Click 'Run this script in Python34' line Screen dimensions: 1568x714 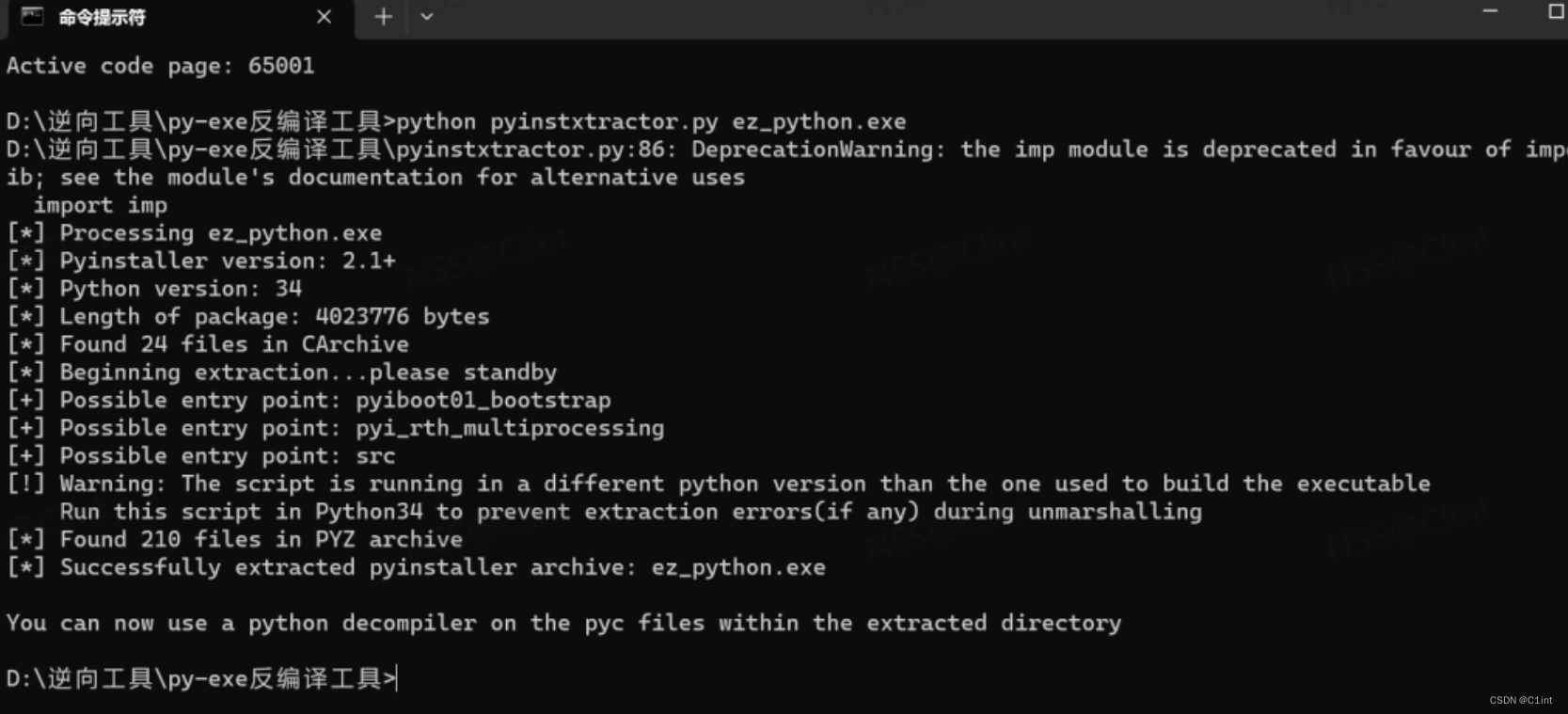point(631,512)
